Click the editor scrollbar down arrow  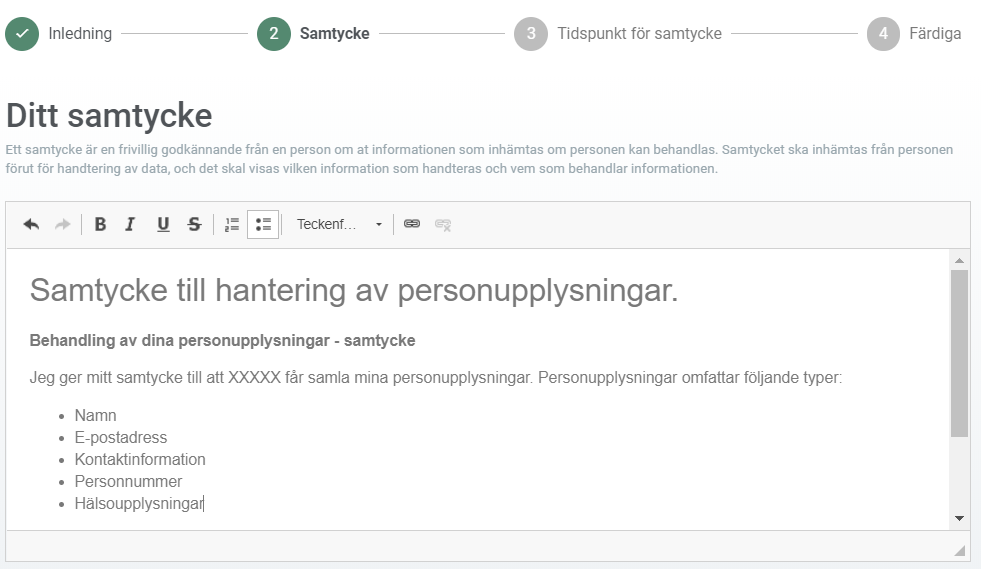point(959,518)
